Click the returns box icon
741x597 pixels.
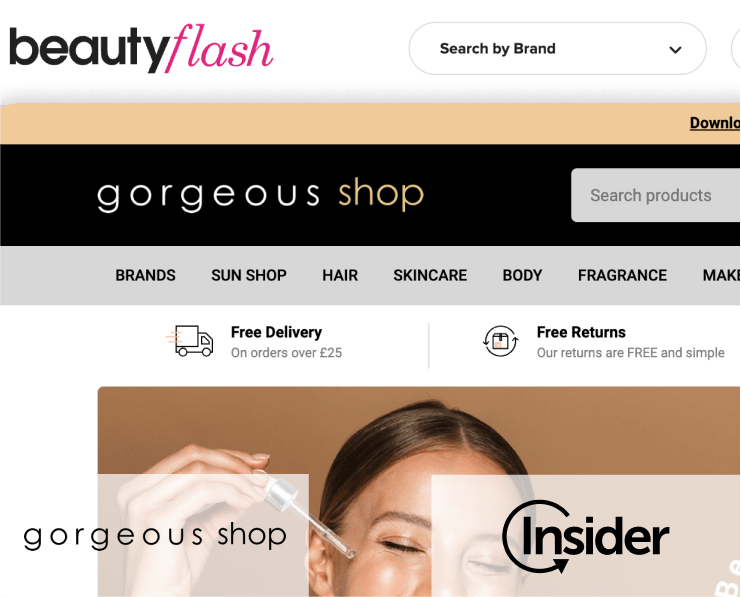click(x=500, y=341)
